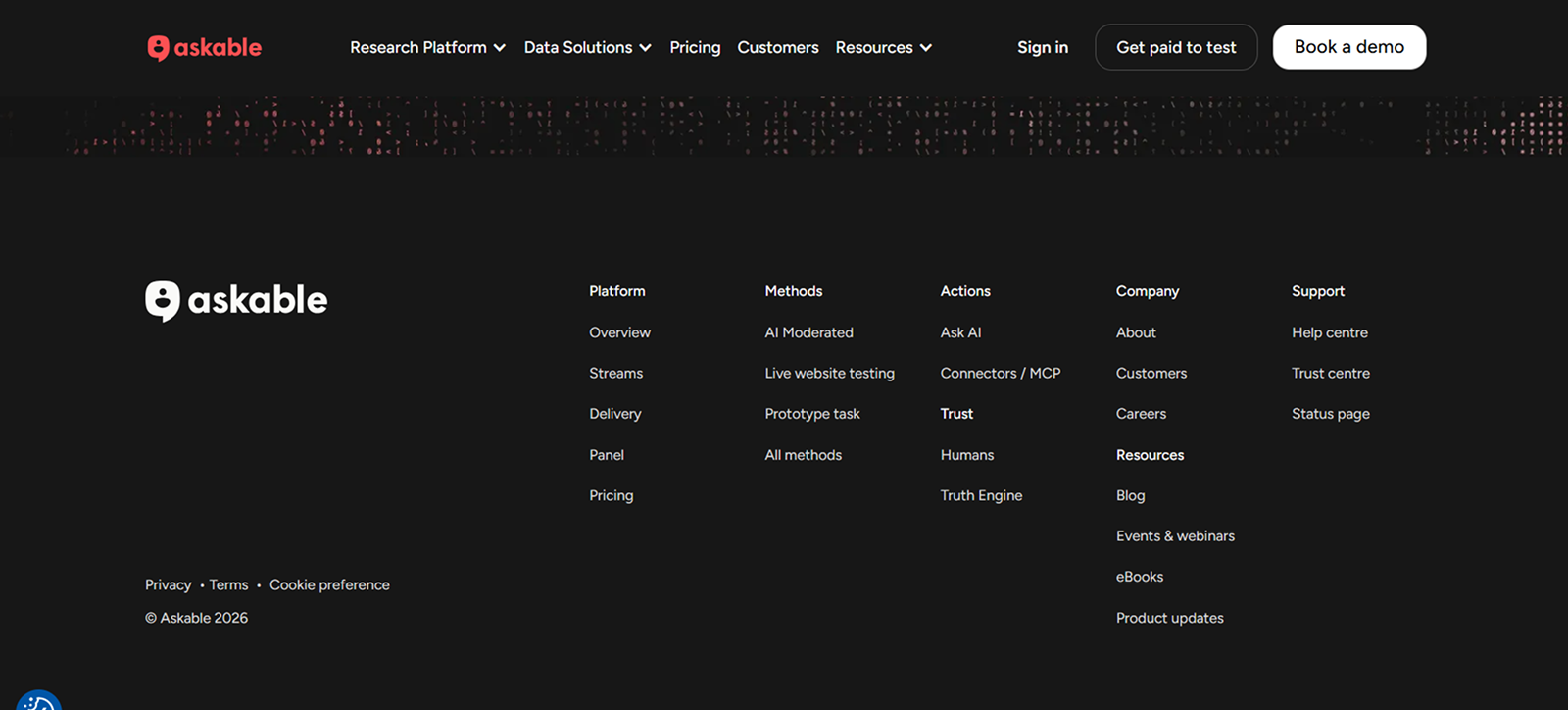
Task: Open Customers under the Company column
Action: [x=1151, y=373]
